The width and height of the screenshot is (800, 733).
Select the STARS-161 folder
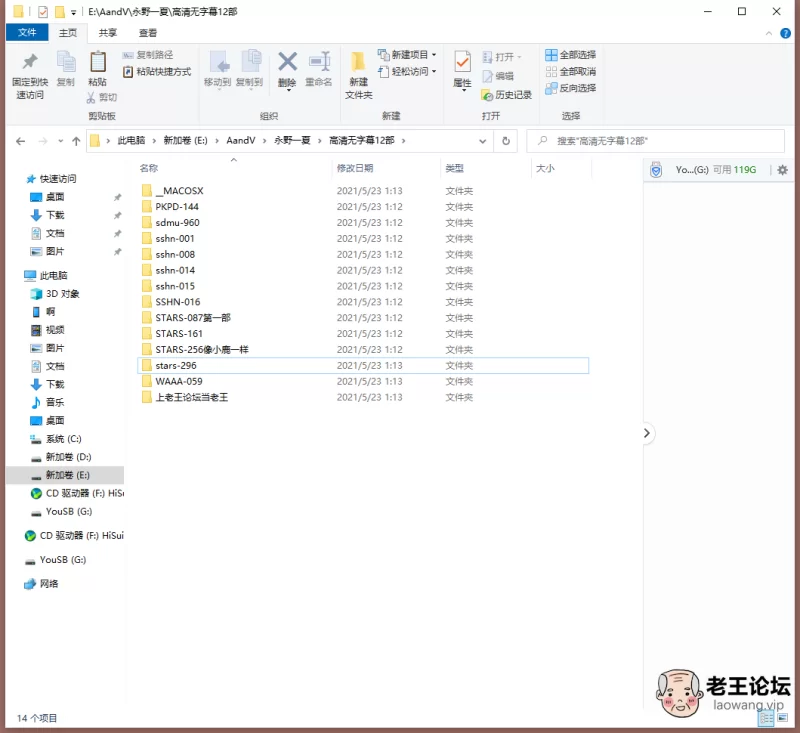point(172,334)
